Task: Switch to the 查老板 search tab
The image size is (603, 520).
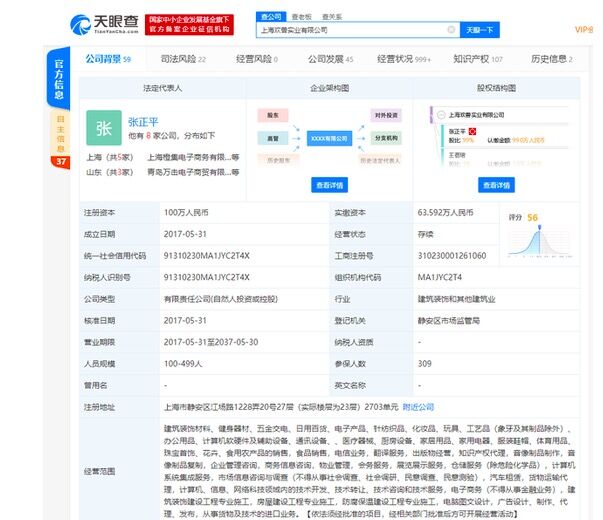Action: (300, 16)
